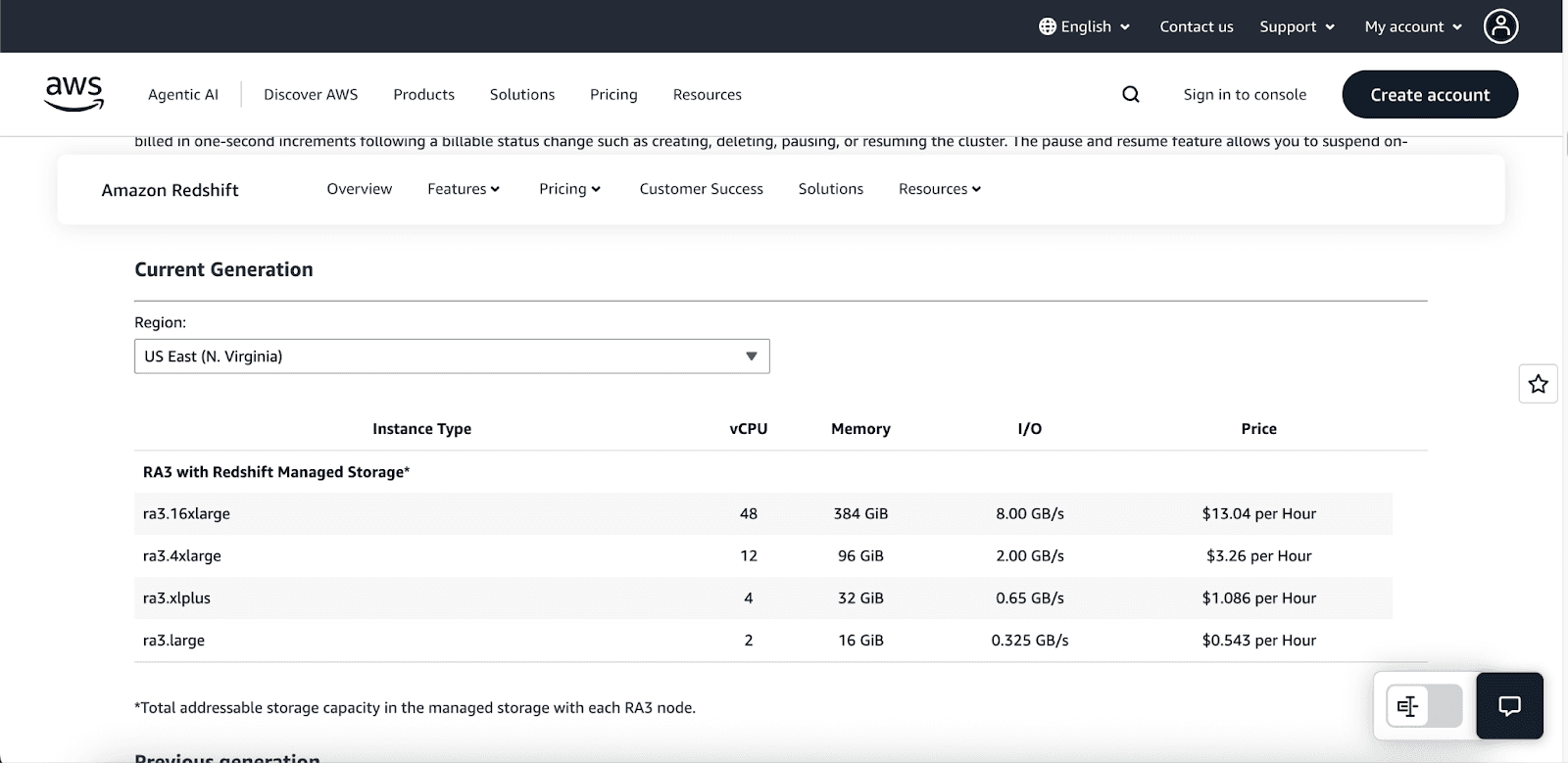The image size is (1568, 763).
Task: Open Resources in top AWS navigation
Action: click(707, 94)
